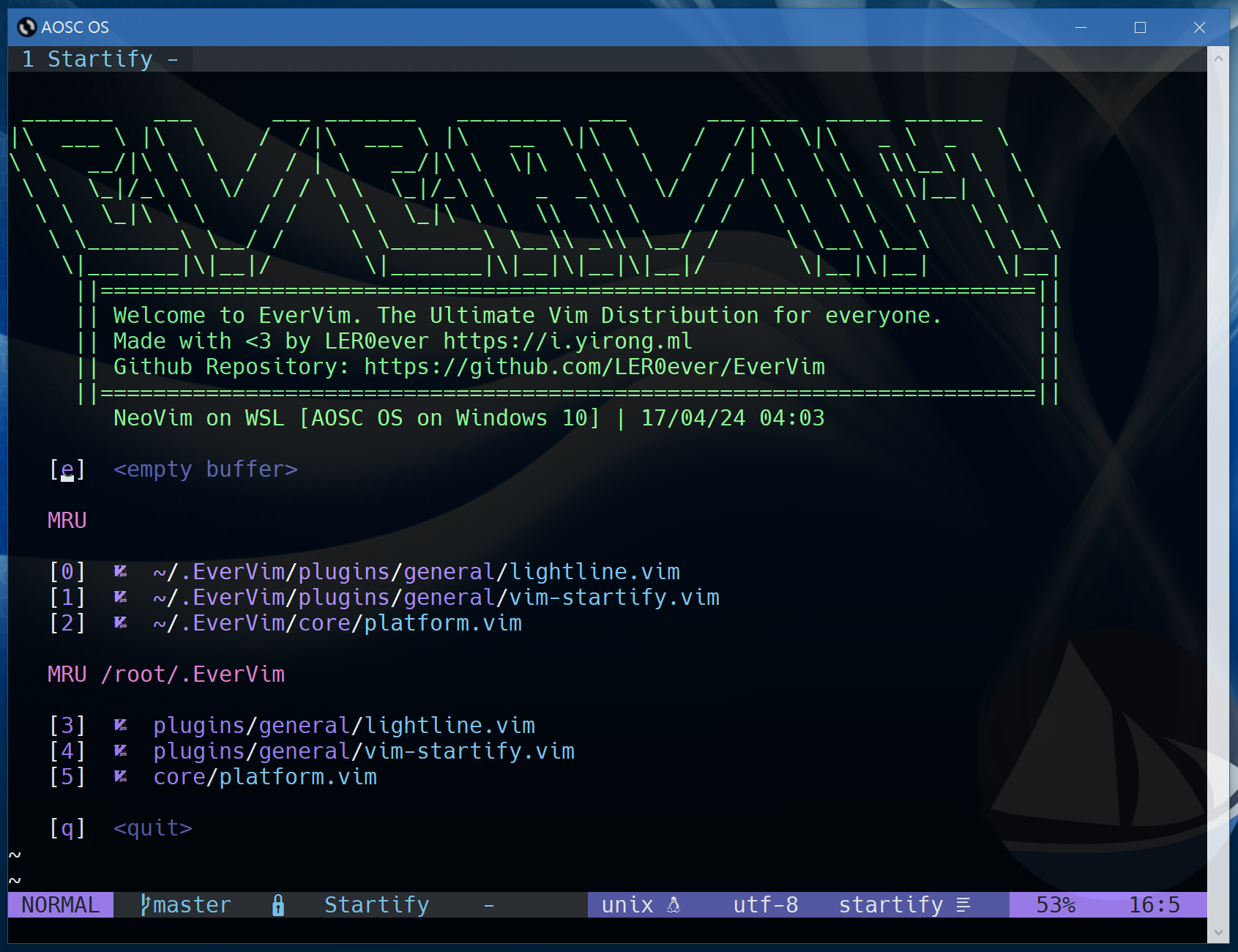
Task: Open ~/.EverVim/plugins/general/lightline.vim
Action: click(x=417, y=571)
